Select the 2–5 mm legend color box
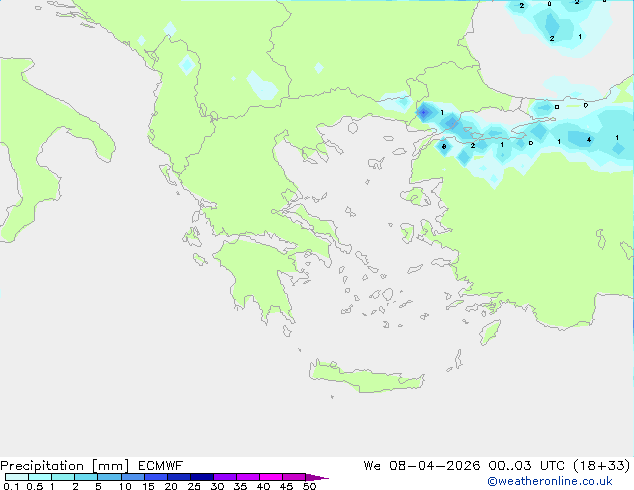Viewport: 634px width, 490px height. [x=86, y=477]
